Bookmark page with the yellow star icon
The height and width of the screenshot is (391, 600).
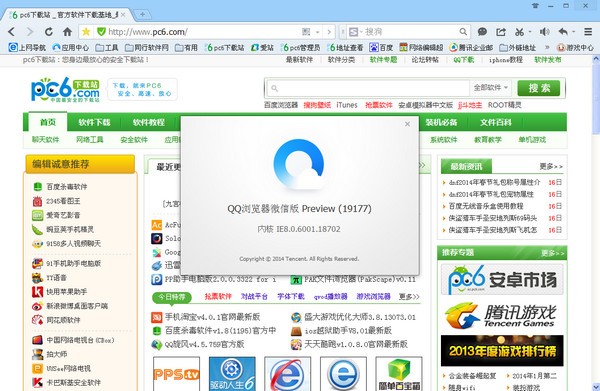point(86,32)
